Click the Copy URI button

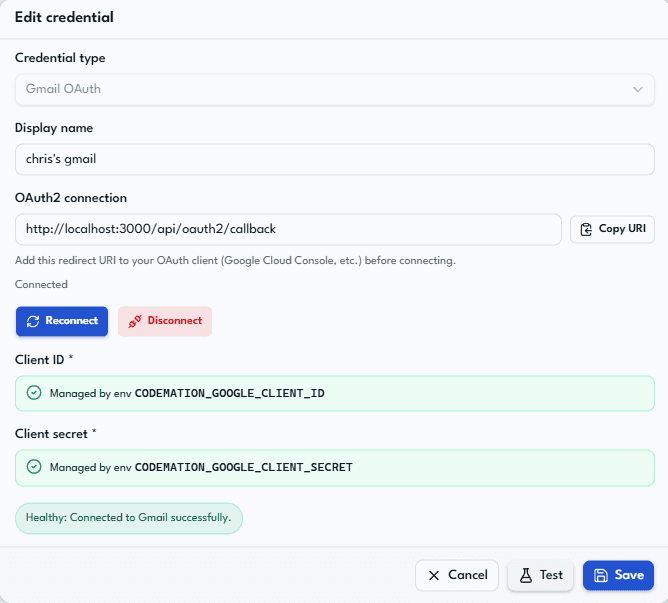point(612,229)
